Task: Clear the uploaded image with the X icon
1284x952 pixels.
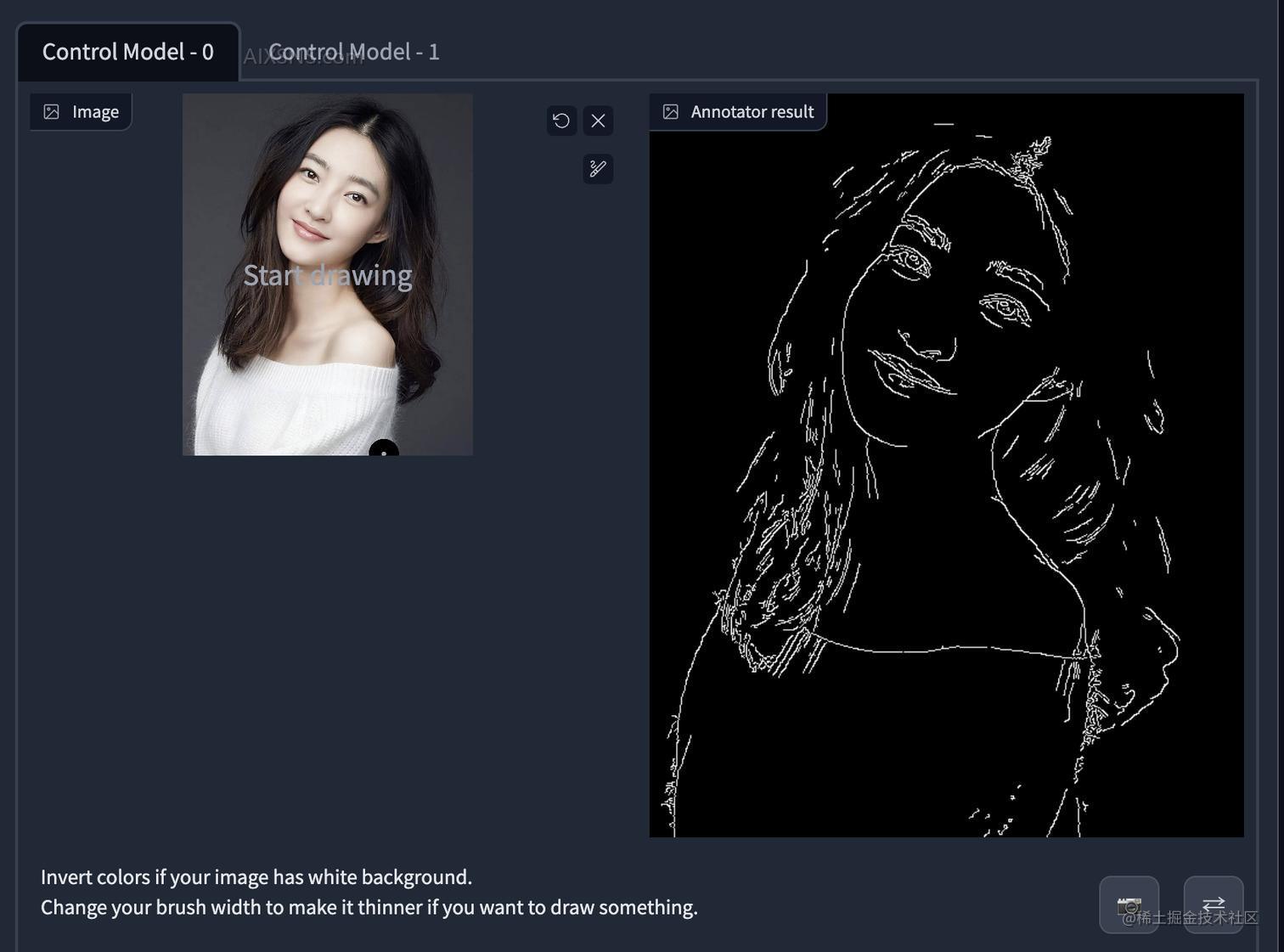Action: (599, 121)
